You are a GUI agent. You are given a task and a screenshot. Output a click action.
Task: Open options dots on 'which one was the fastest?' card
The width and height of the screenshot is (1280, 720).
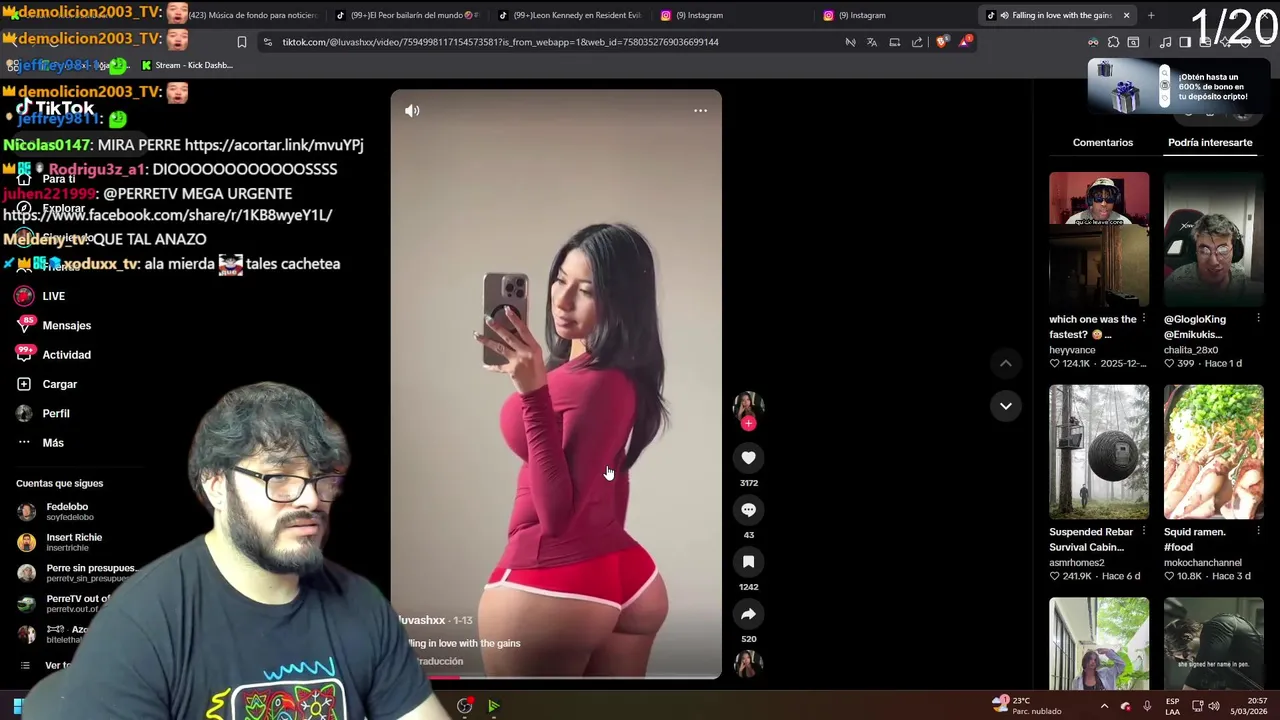coord(1144,319)
